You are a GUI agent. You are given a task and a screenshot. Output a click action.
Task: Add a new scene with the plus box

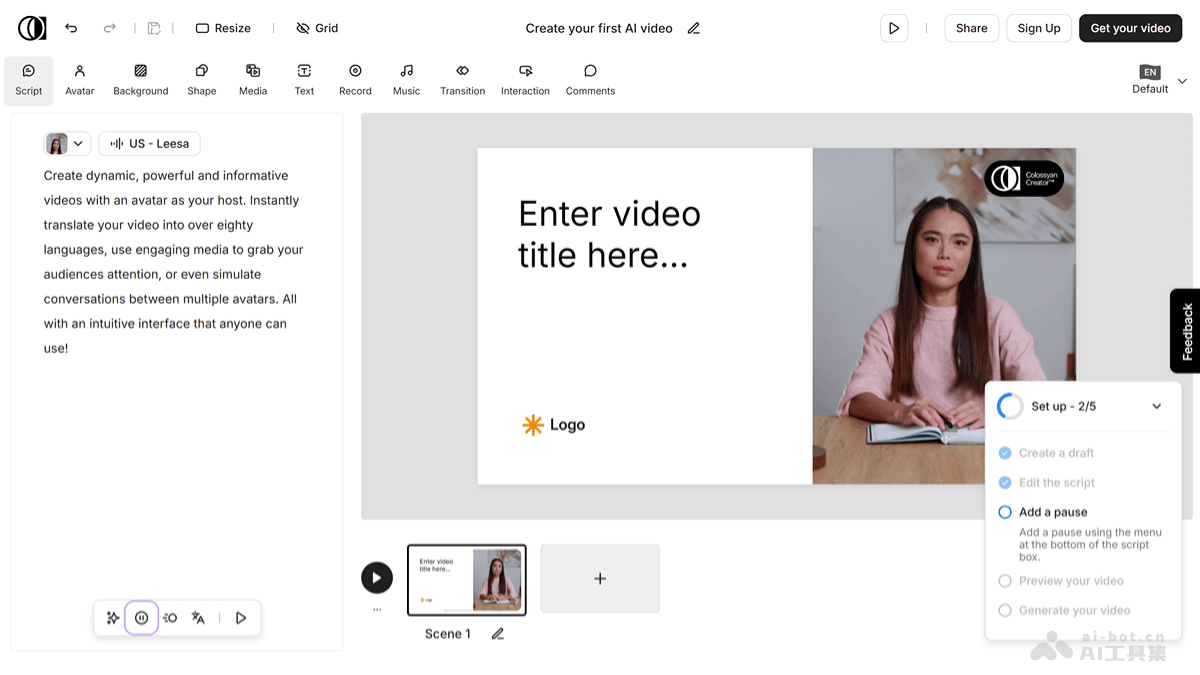(600, 578)
